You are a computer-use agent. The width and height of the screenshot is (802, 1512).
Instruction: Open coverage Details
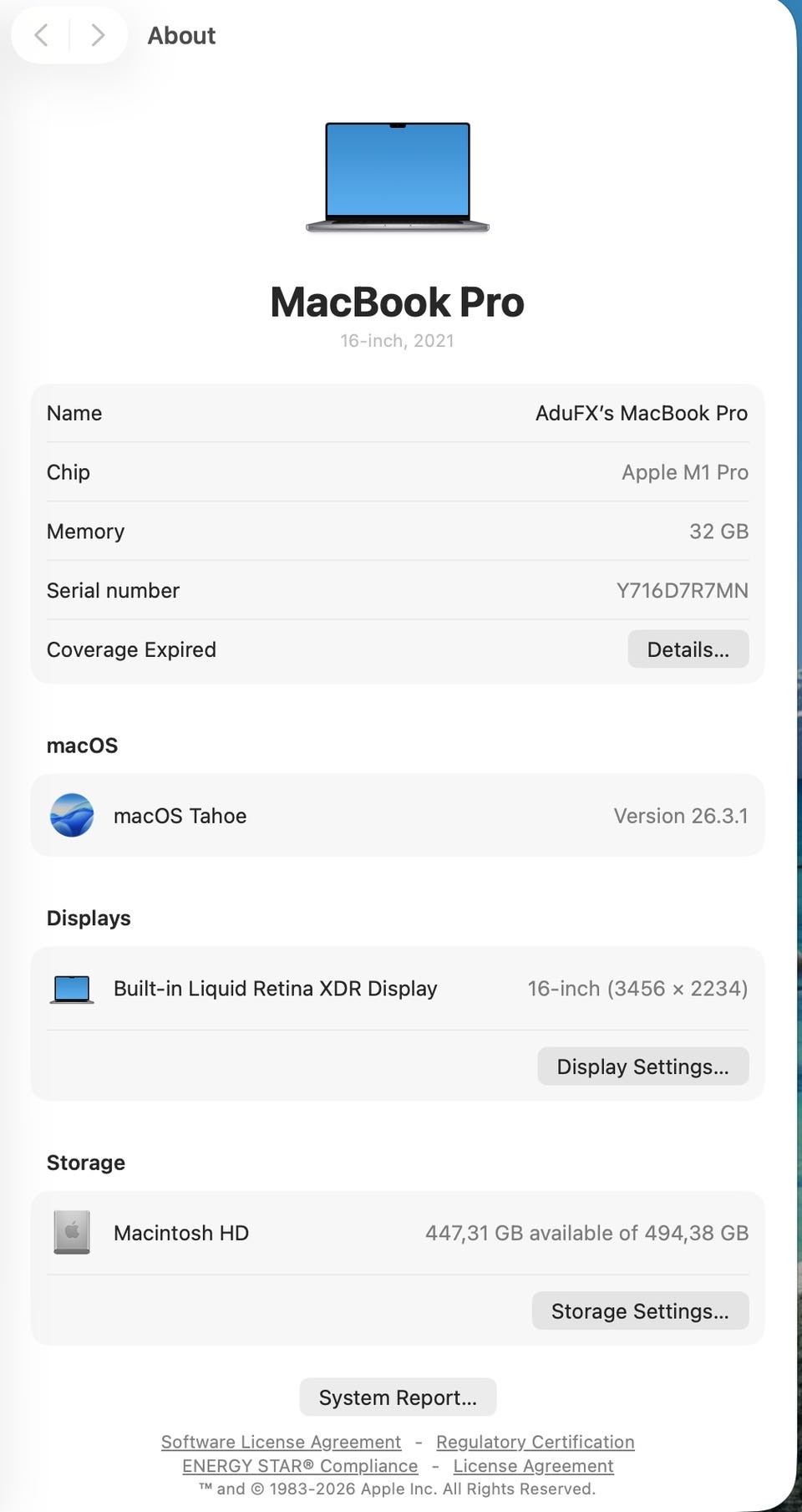point(688,649)
